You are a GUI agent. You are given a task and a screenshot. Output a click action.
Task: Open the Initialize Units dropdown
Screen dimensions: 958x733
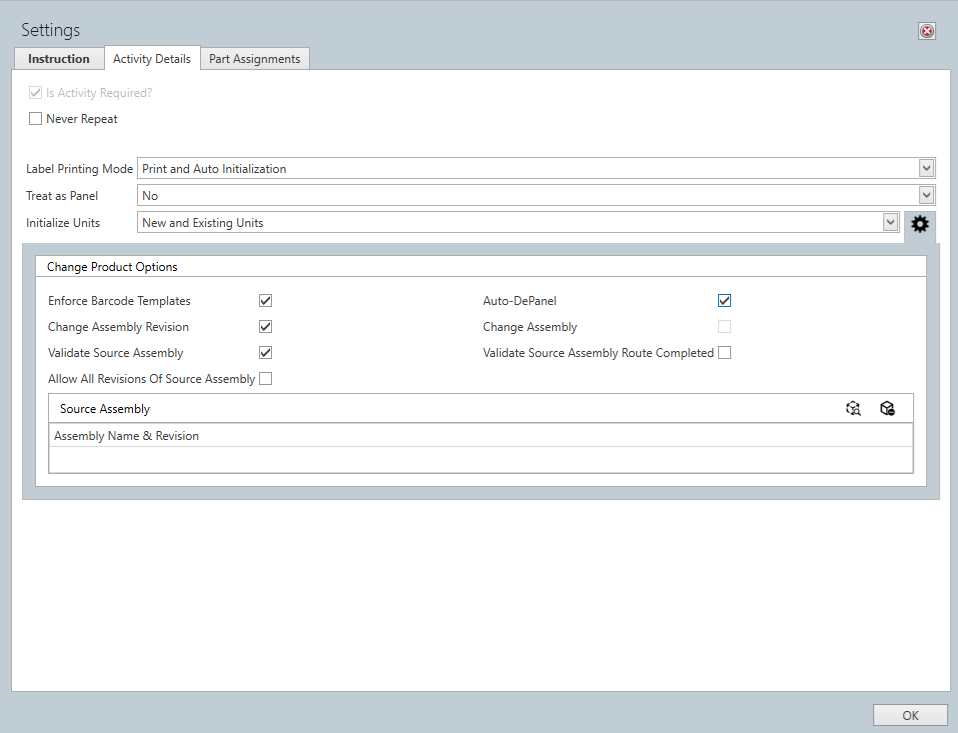[890, 222]
